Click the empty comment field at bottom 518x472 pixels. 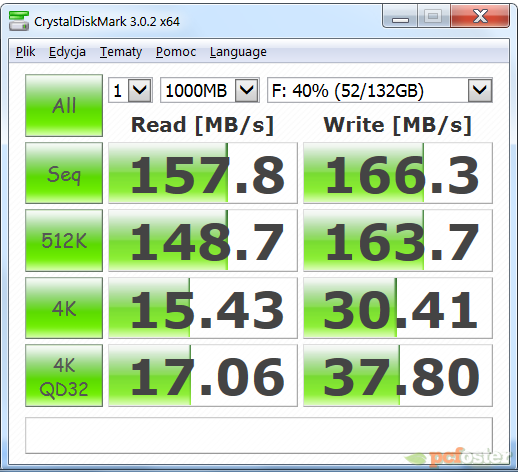point(259,435)
